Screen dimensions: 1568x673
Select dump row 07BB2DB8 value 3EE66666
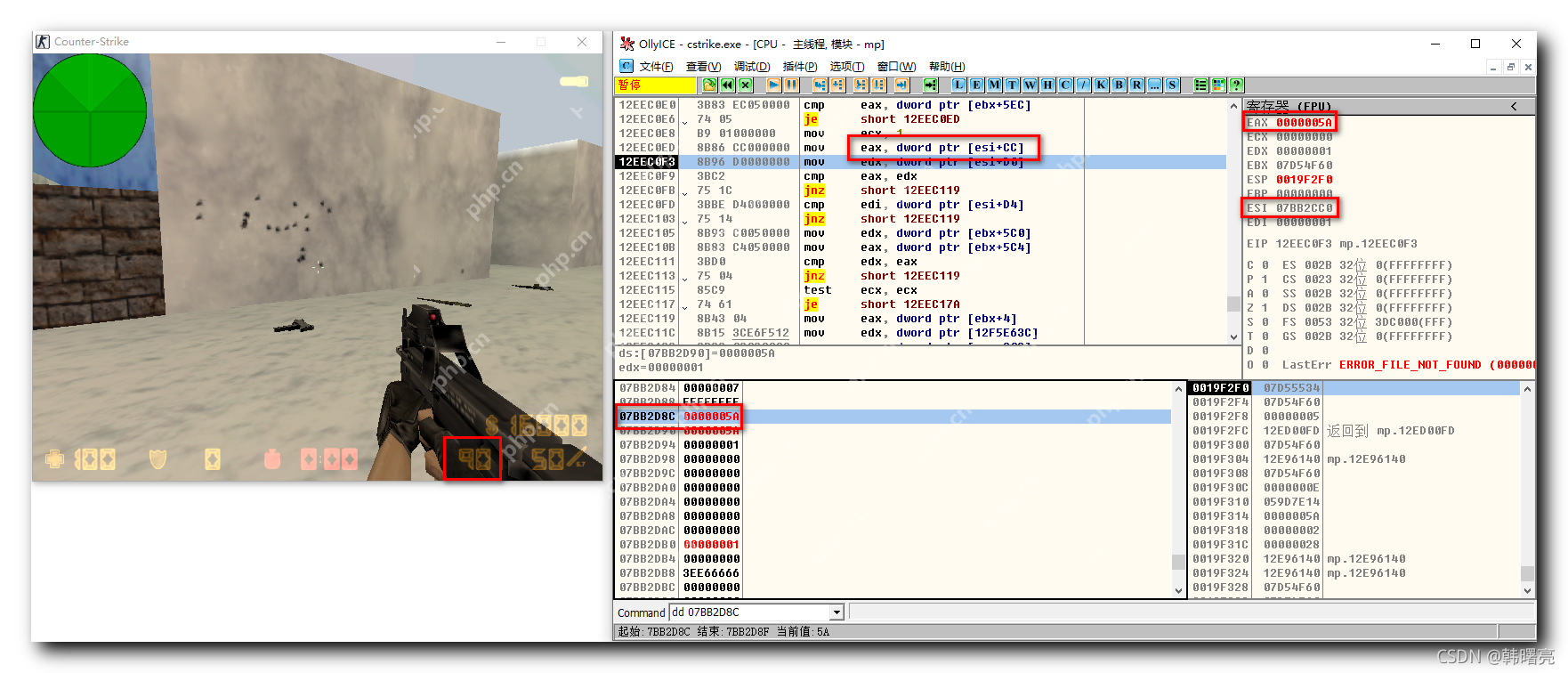pyautogui.click(x=893, y=573)
